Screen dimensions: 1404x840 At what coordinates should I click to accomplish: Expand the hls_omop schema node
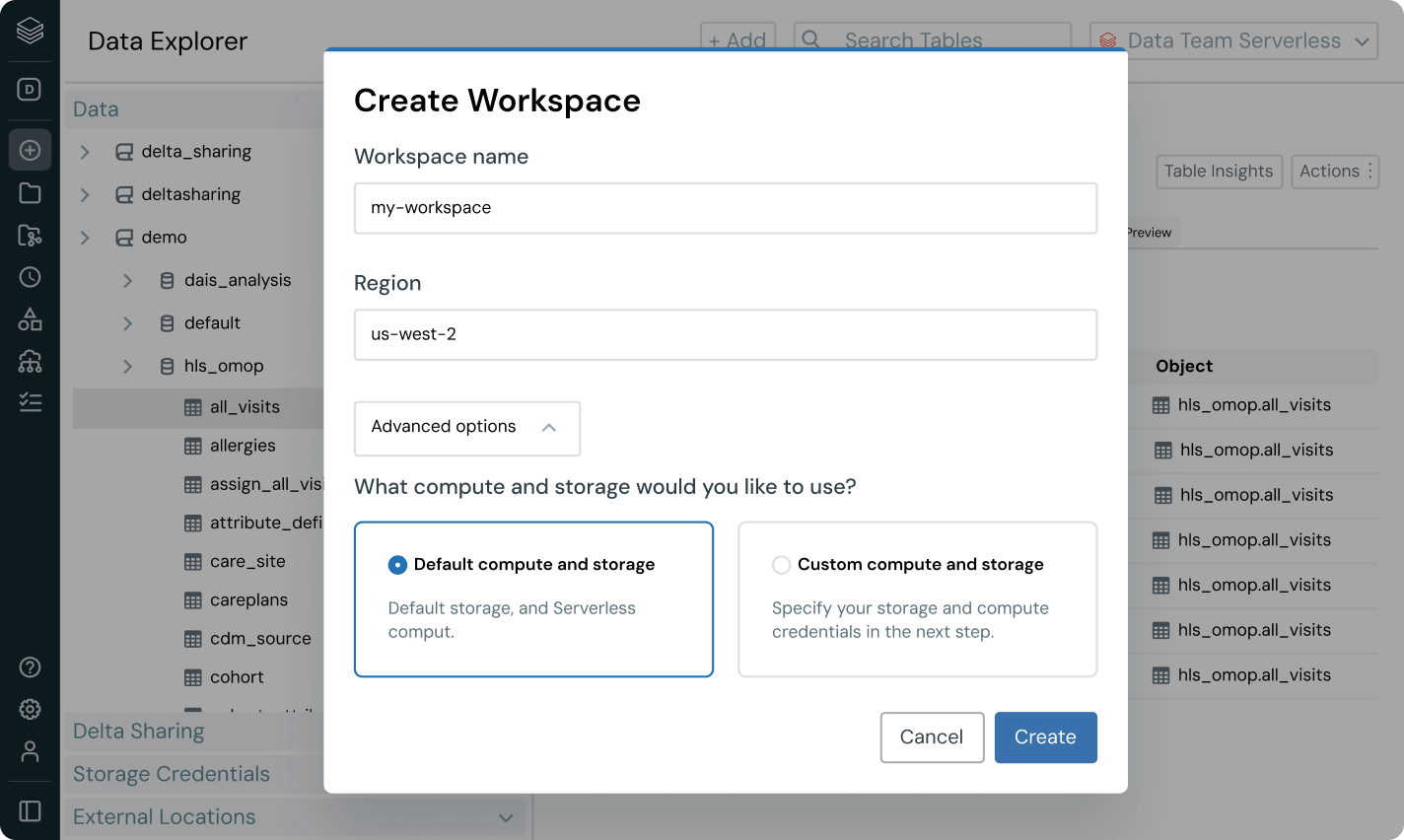[x=127, y=366]
